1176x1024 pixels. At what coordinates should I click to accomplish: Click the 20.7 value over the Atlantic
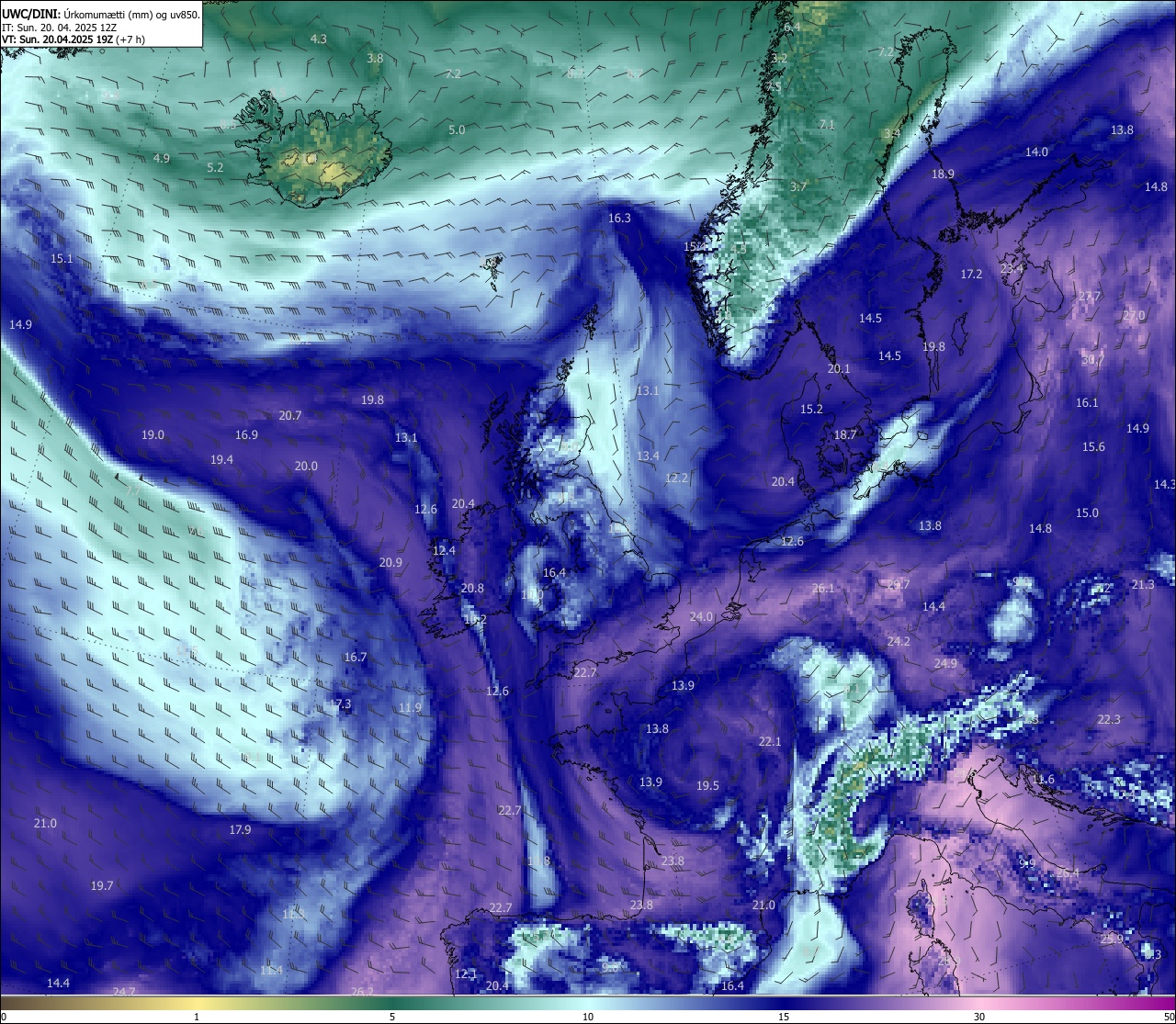pyautogui.click(x=290, y=416)
